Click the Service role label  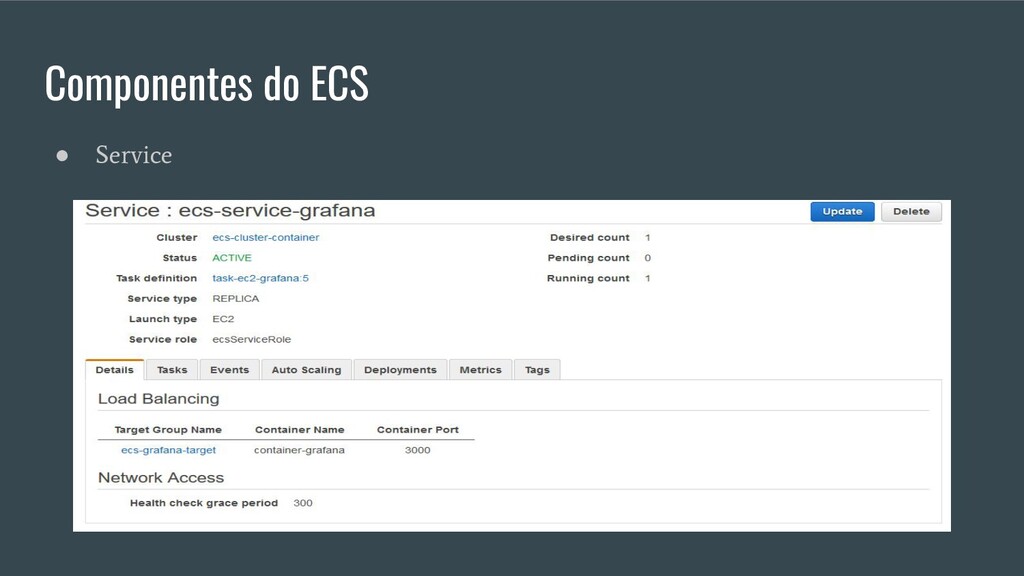(x=163, y=339)
